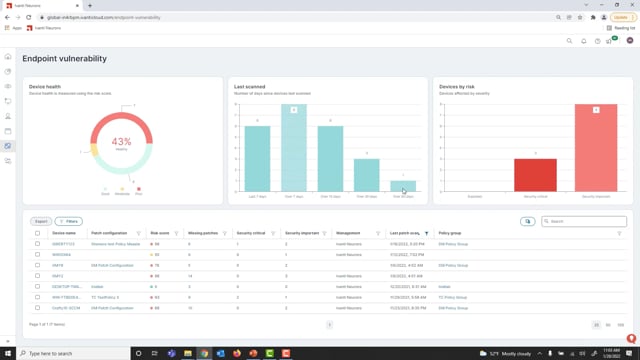Viewport: 640px width, 360px height.
Task: Open the Windows Start menu
Action: click(x=8, y=353)
